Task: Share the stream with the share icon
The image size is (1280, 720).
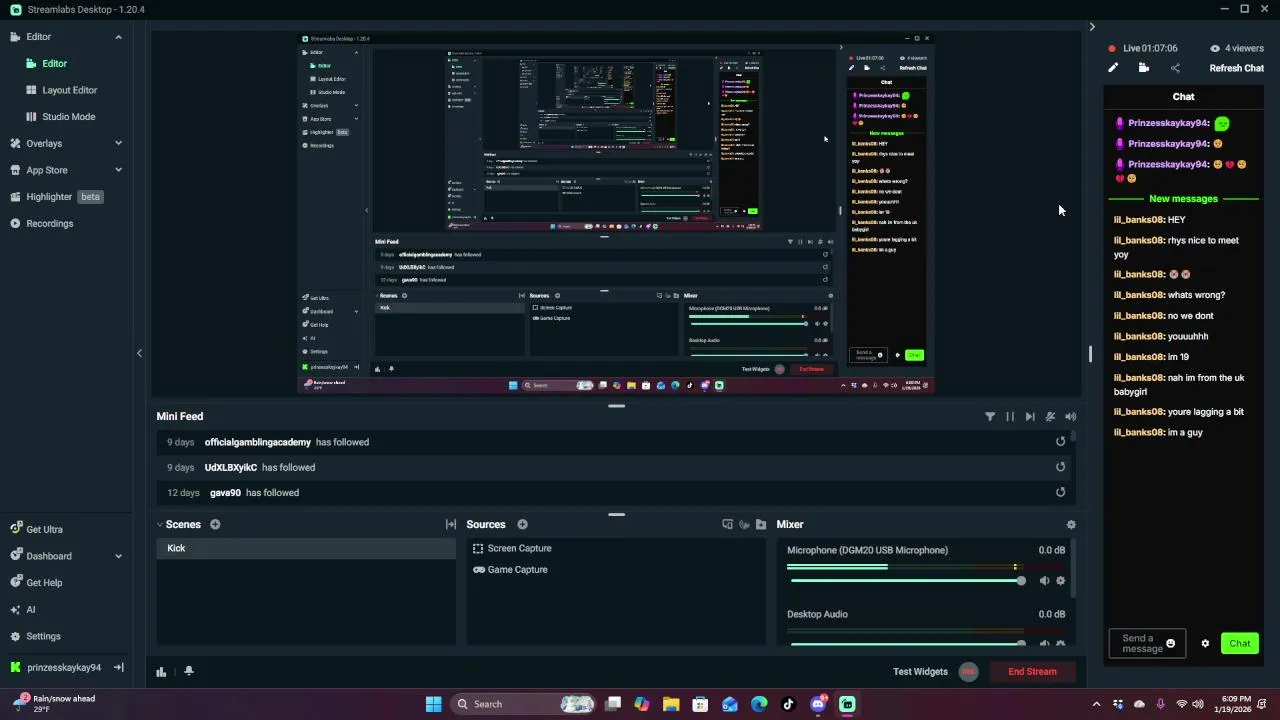Action: tap(1175, 68)
